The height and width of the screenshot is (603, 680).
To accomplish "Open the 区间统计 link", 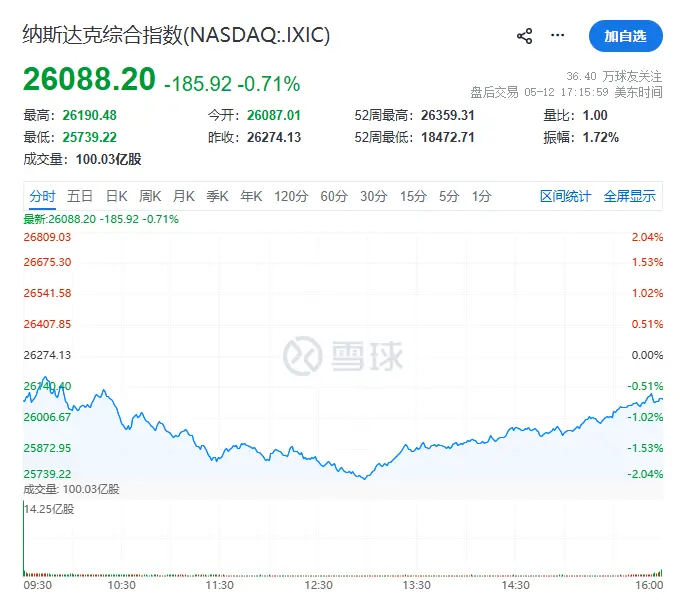I will coord(565,196).
